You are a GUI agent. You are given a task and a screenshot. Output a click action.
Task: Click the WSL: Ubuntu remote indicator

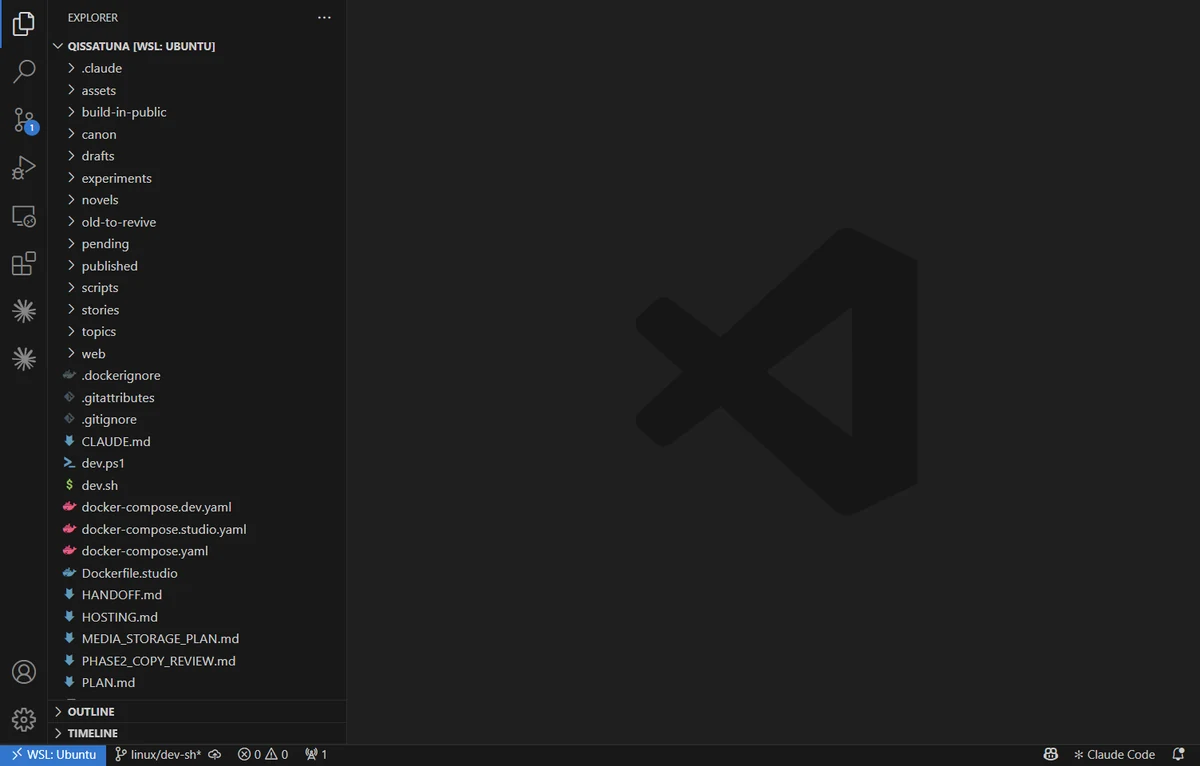(x=54, y=755)
